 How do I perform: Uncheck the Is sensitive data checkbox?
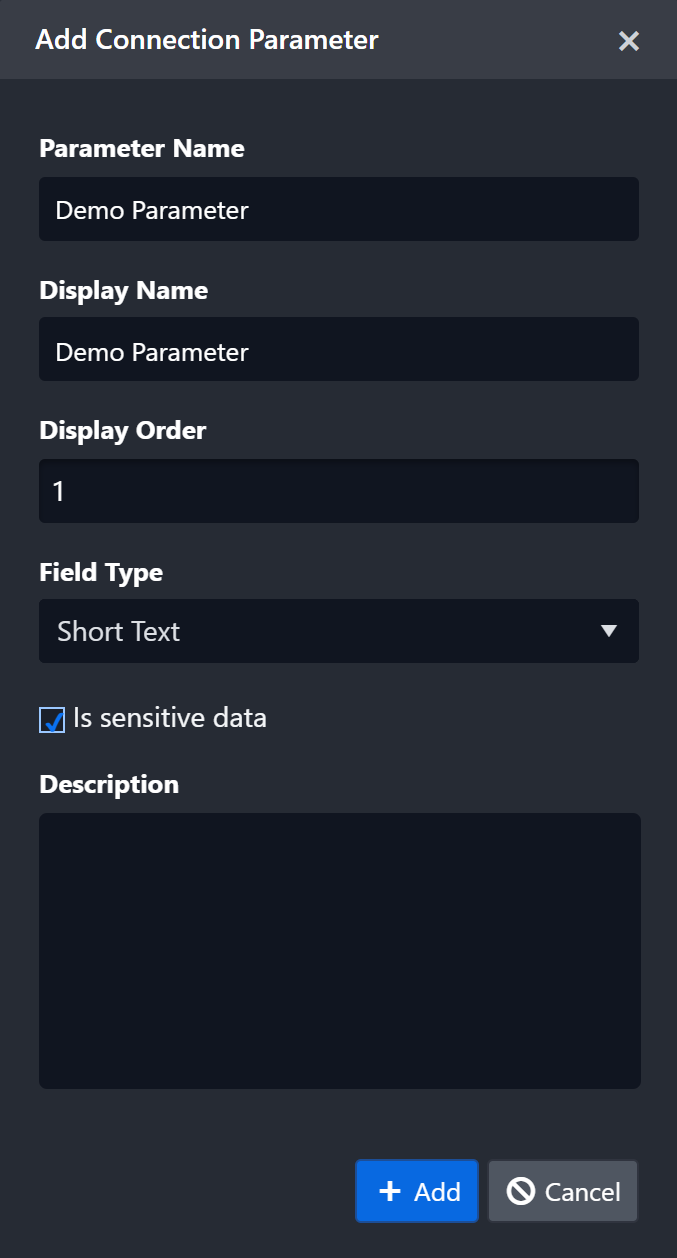(x=52, y=720)
